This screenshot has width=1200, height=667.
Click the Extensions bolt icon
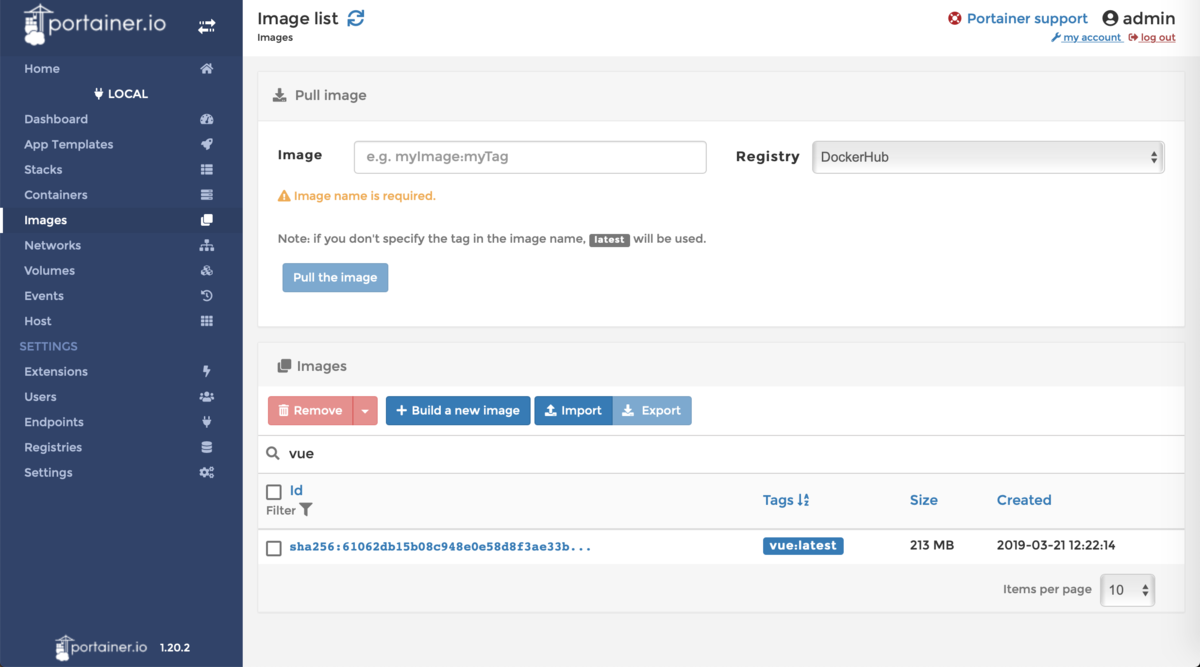[x=206, y=371]
